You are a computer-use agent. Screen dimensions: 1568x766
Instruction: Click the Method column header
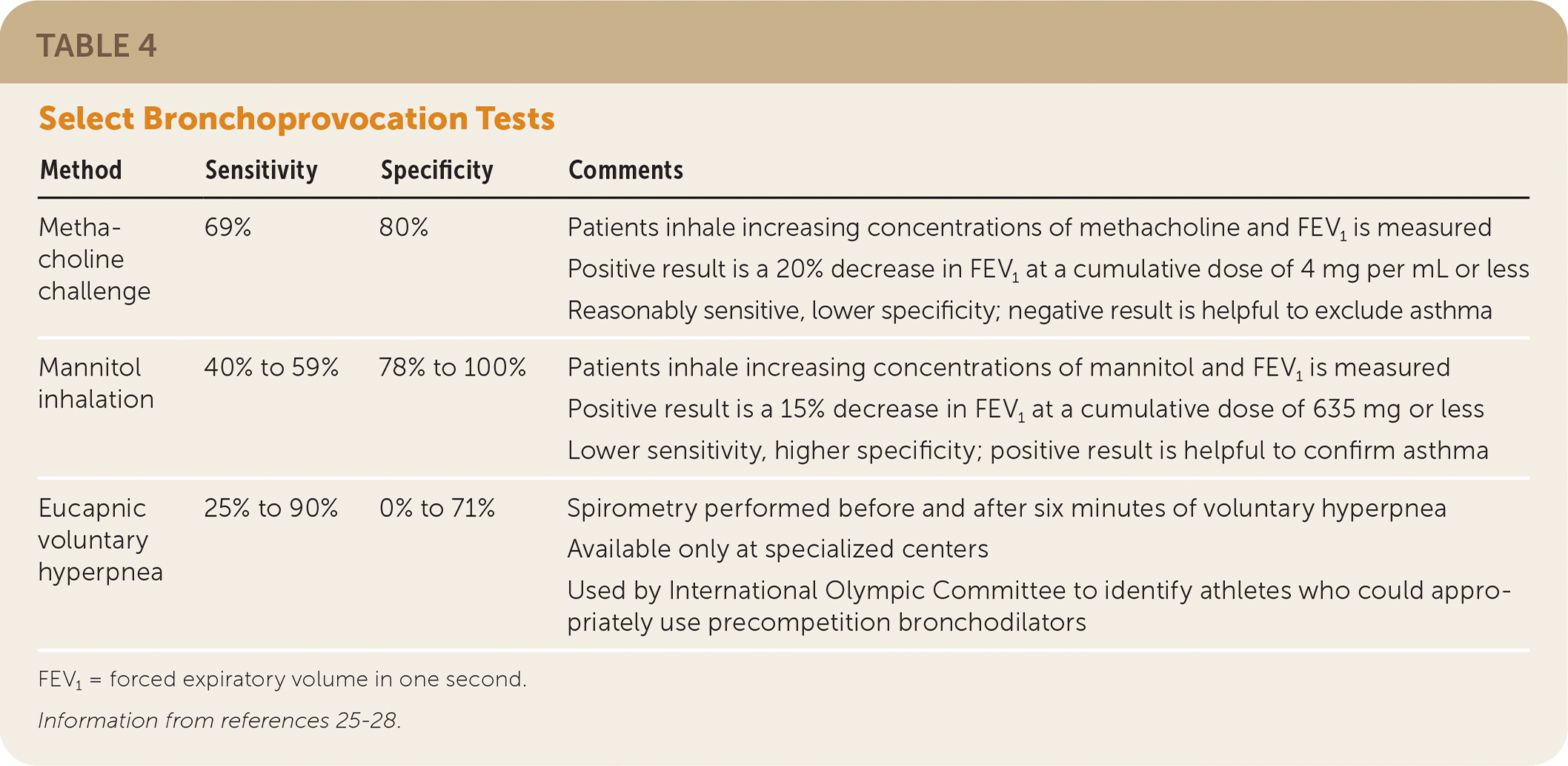tap(81, 170)
